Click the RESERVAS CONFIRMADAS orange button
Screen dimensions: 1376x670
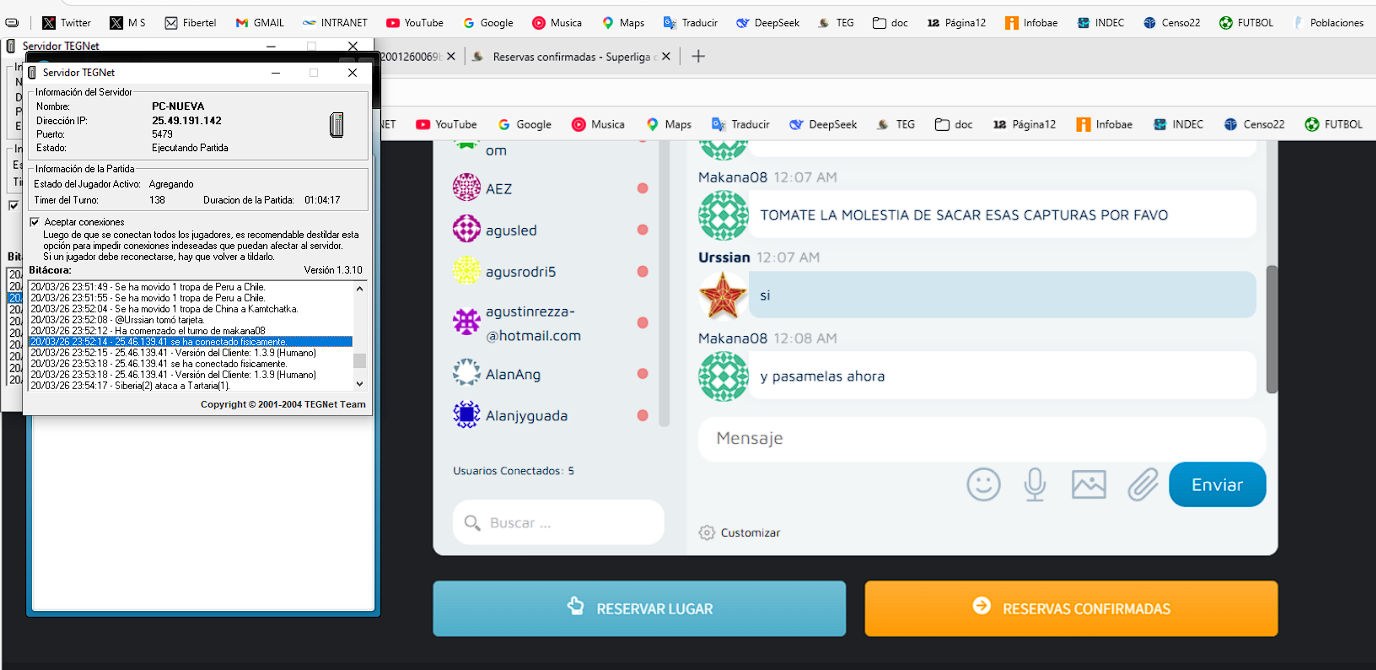[1071, 608]
